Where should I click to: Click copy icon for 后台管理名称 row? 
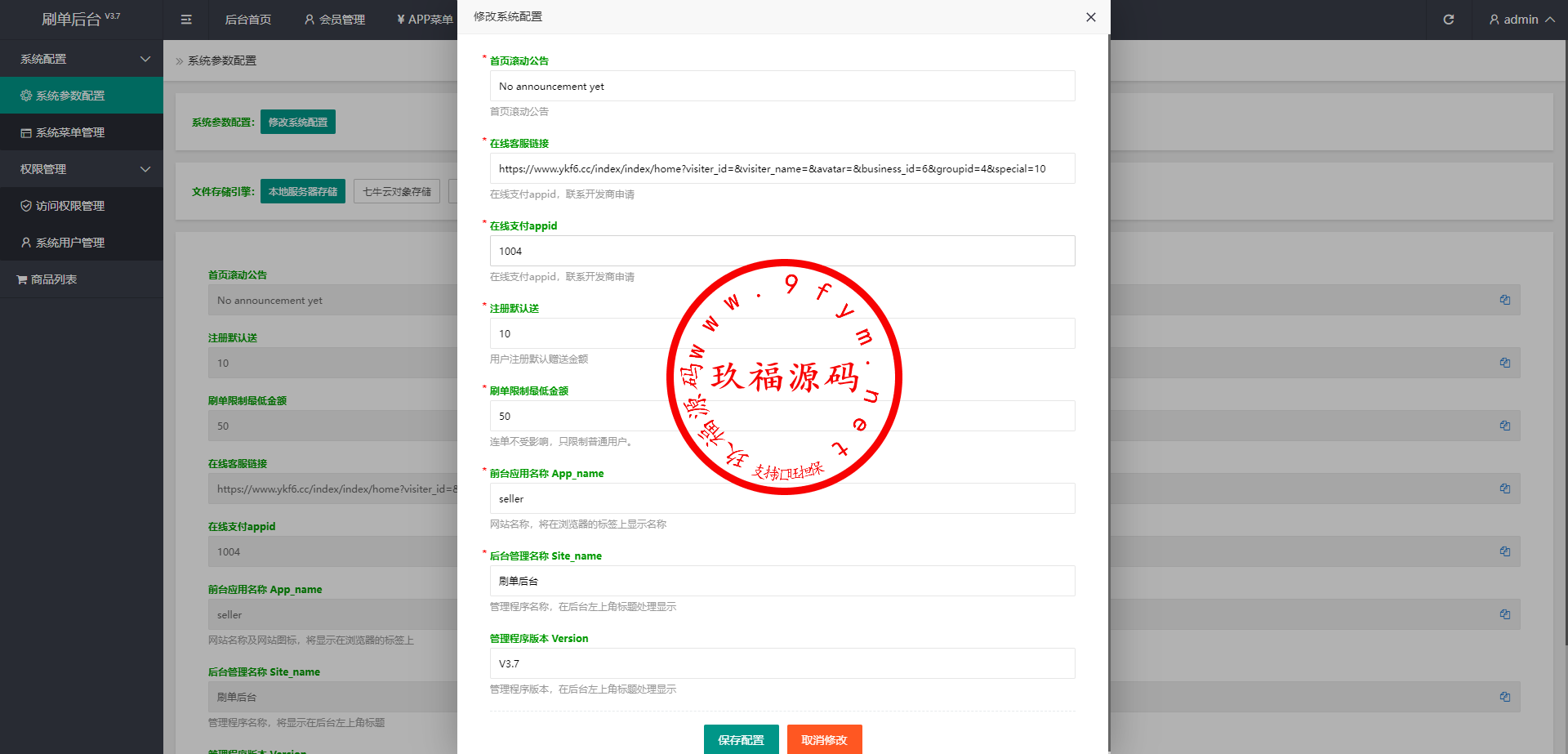coord(1504,697)
